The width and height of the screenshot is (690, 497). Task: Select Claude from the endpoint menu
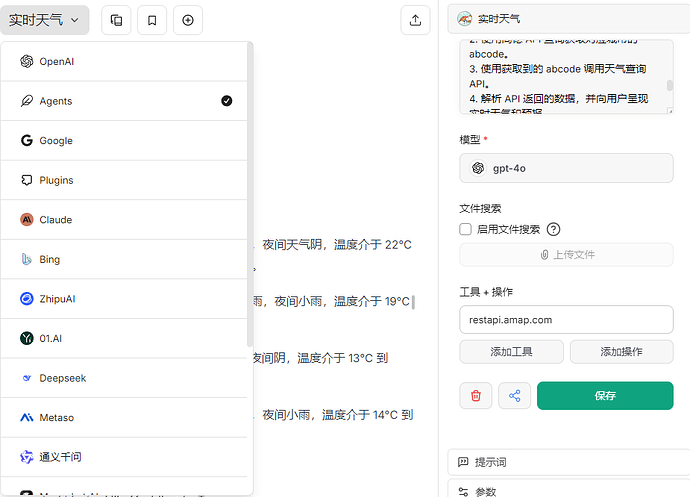click(x=124, y=220)
